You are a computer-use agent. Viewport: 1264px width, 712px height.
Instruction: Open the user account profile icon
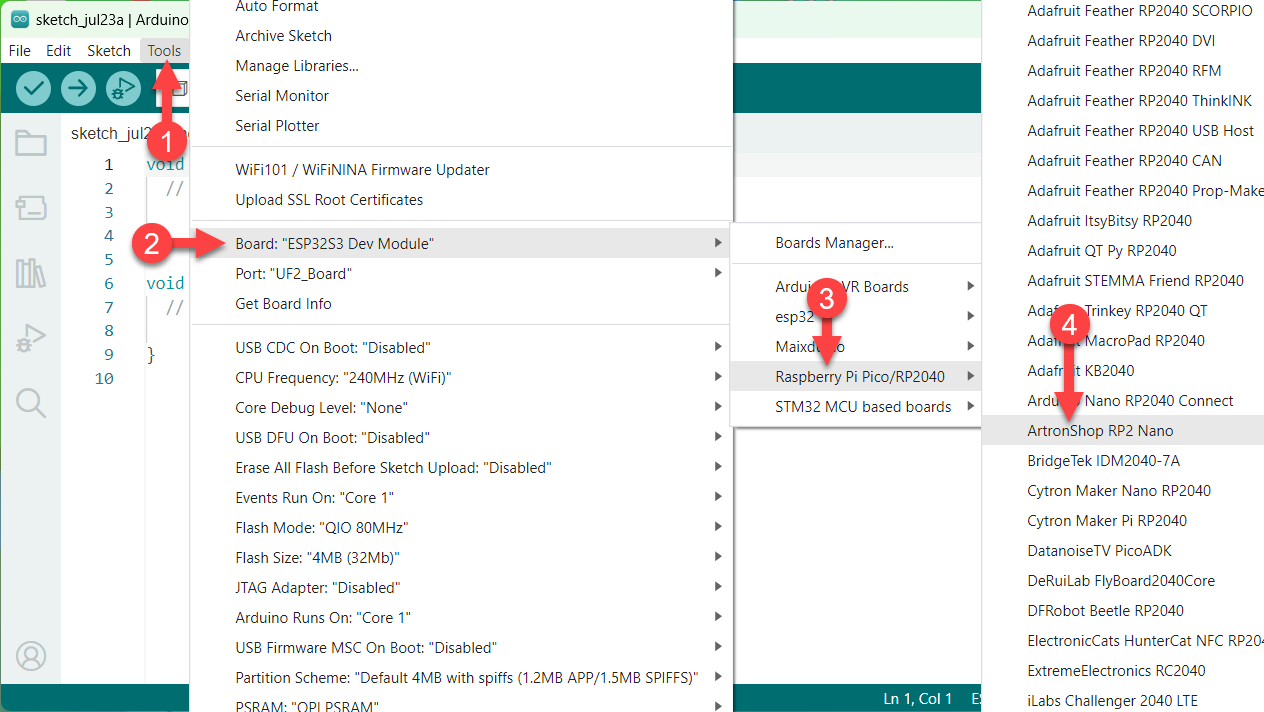tap(31, 656)
